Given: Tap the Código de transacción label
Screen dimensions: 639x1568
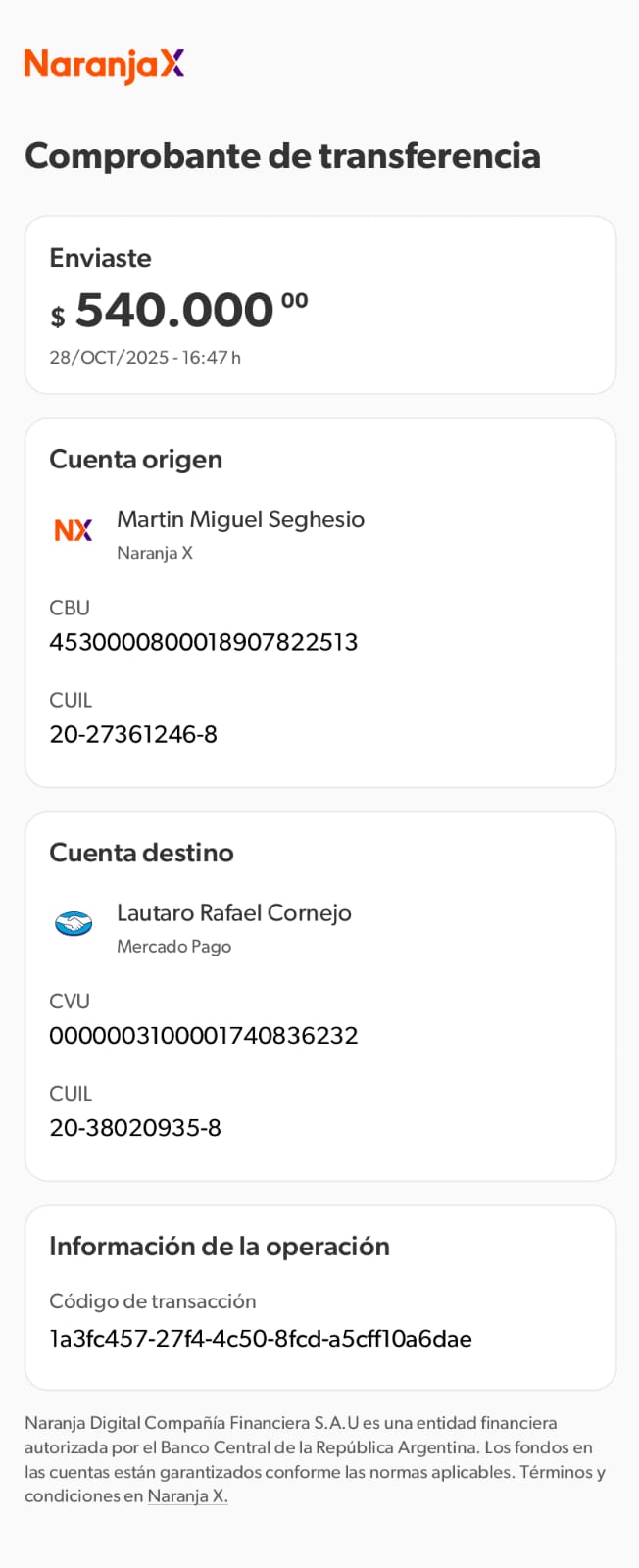Looking at the screenshot, I should pos(152,1301).
